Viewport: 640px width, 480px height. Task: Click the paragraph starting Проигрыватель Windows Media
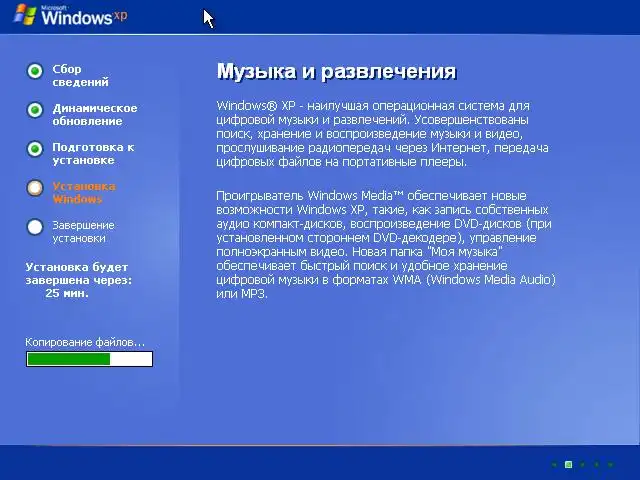click(386, 244)
